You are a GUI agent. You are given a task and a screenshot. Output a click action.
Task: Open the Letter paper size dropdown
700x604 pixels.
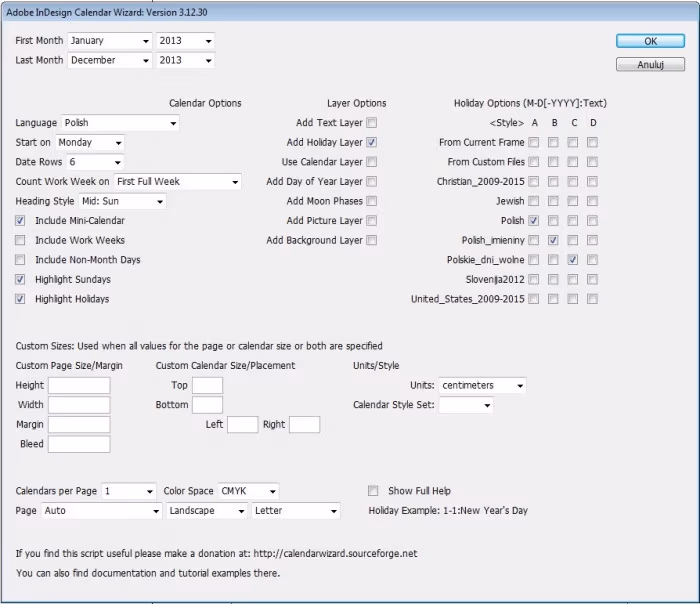click(296, 511)
